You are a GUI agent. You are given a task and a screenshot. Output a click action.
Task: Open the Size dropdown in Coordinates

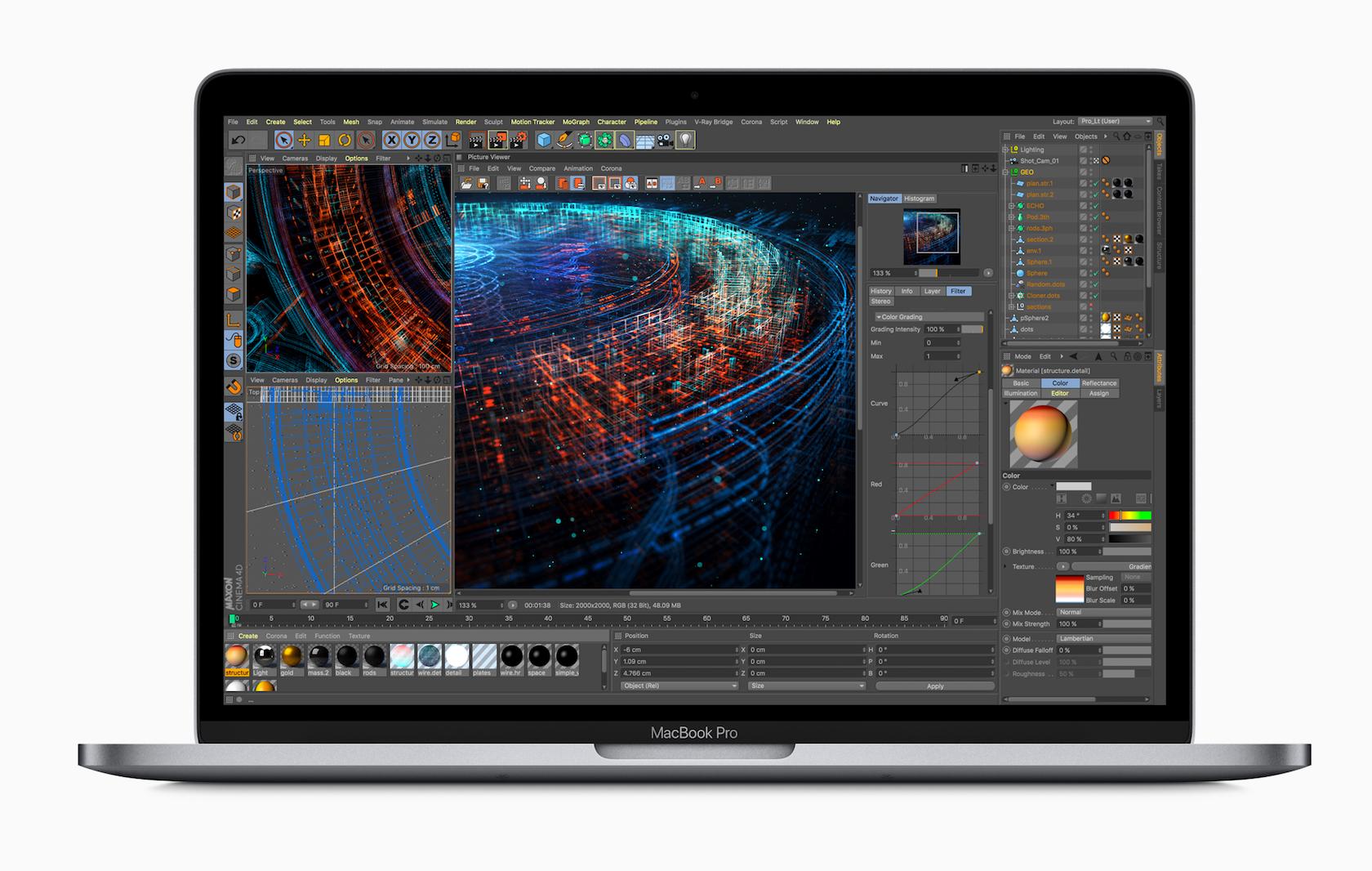(x=806, y=686)
